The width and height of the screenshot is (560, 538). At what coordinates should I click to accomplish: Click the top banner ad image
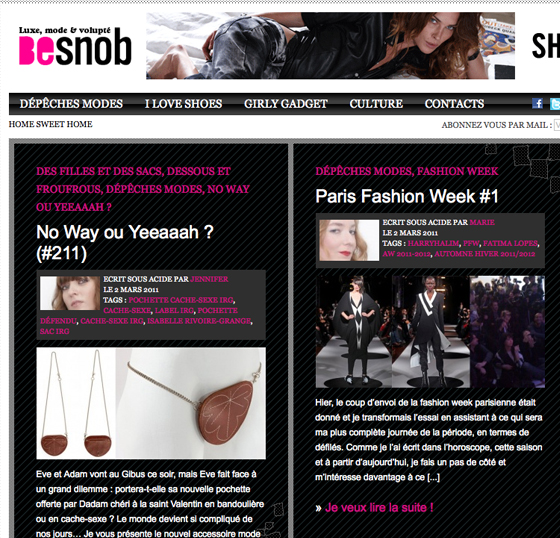coord(330,46)
